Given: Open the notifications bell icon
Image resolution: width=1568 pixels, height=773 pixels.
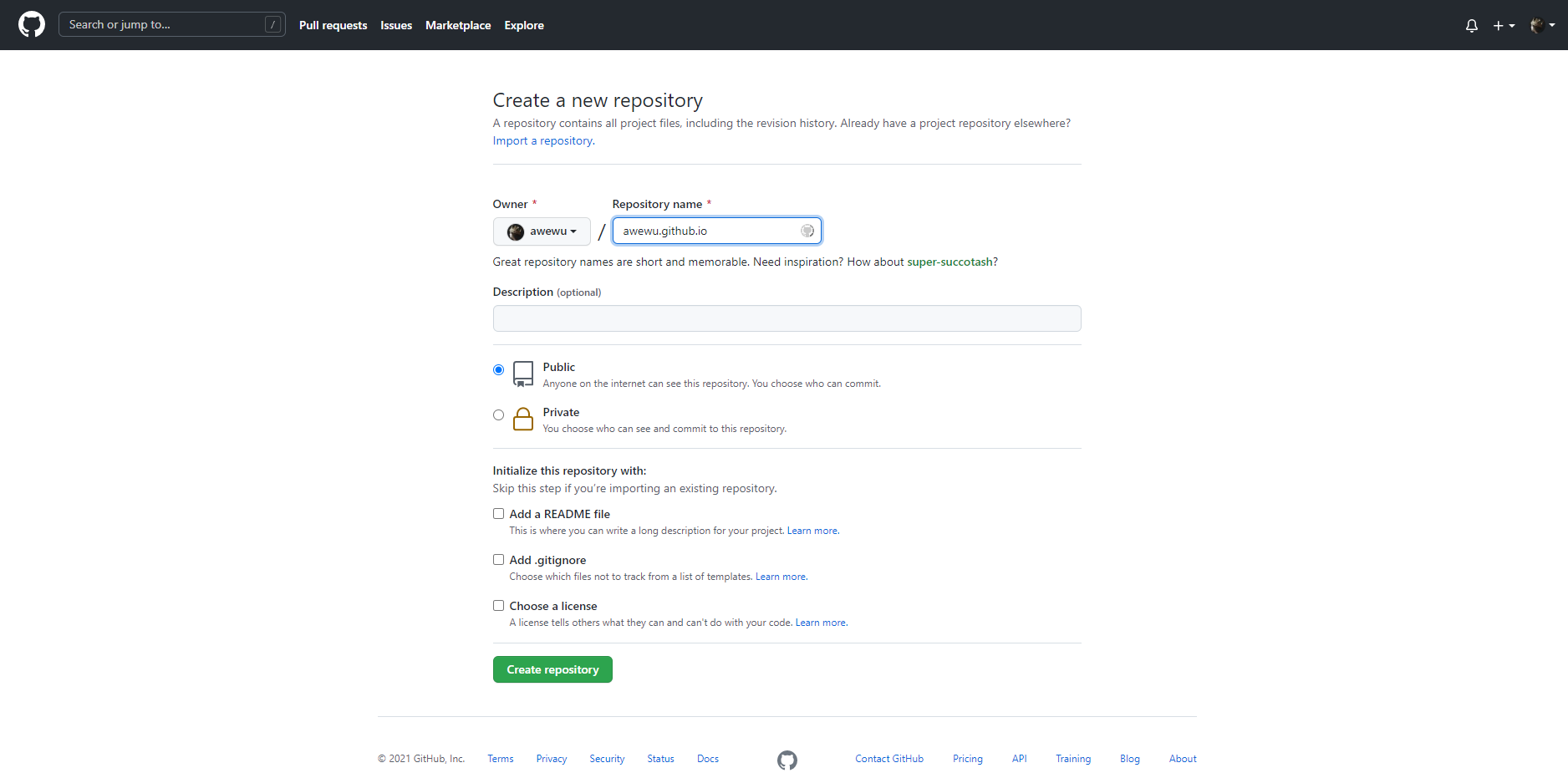Looking at the screenshot, I should point(1472,25).
